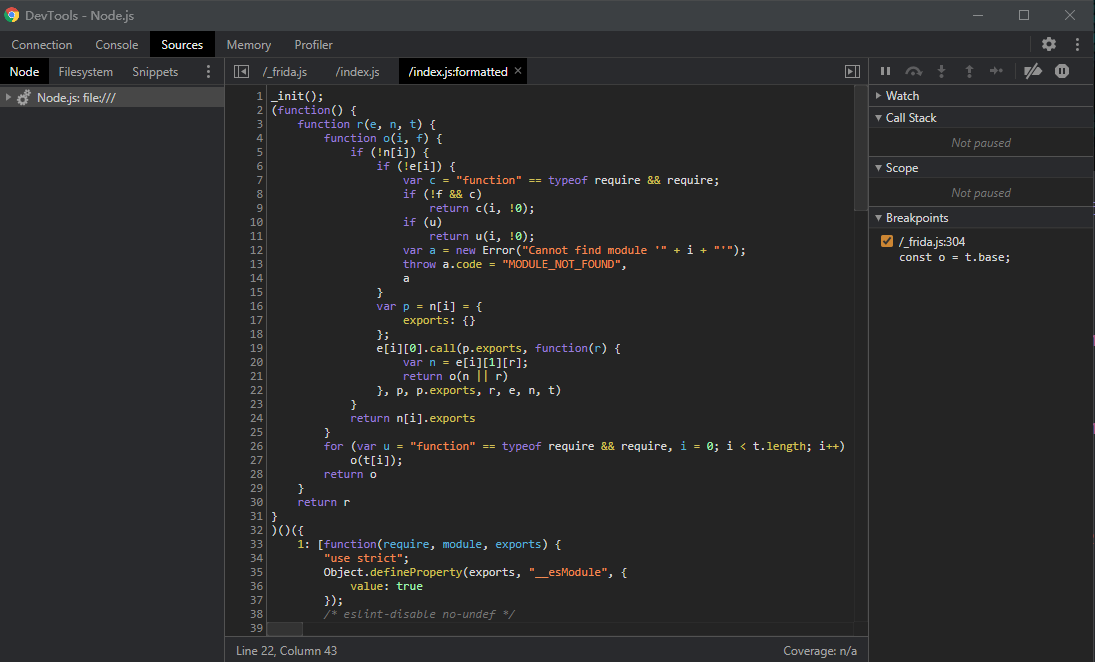This screenshot has height=662, width=1095.
Task: Toggle the deactivate breakpoints icon
Action: pyautogui.click(x=1033, y=71)
